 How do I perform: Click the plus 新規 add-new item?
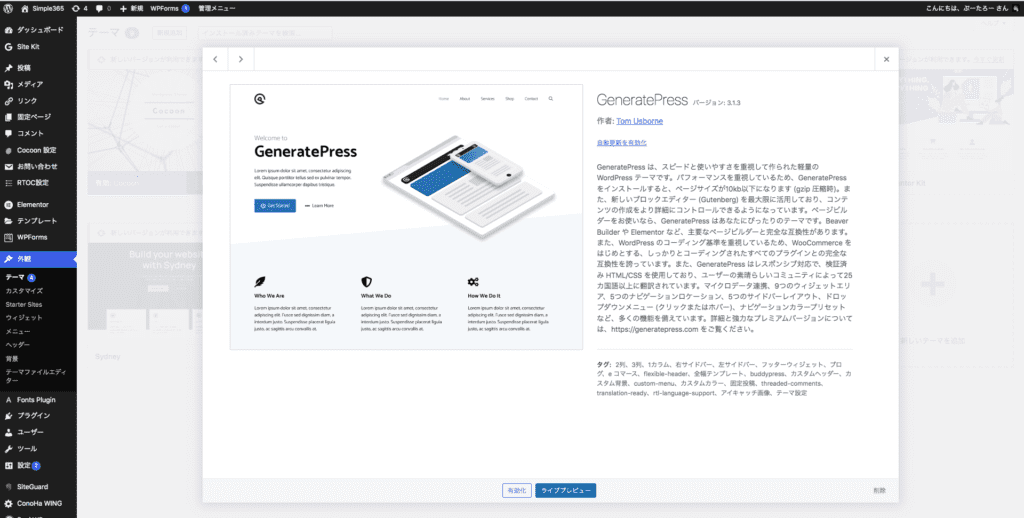[132, 8]
